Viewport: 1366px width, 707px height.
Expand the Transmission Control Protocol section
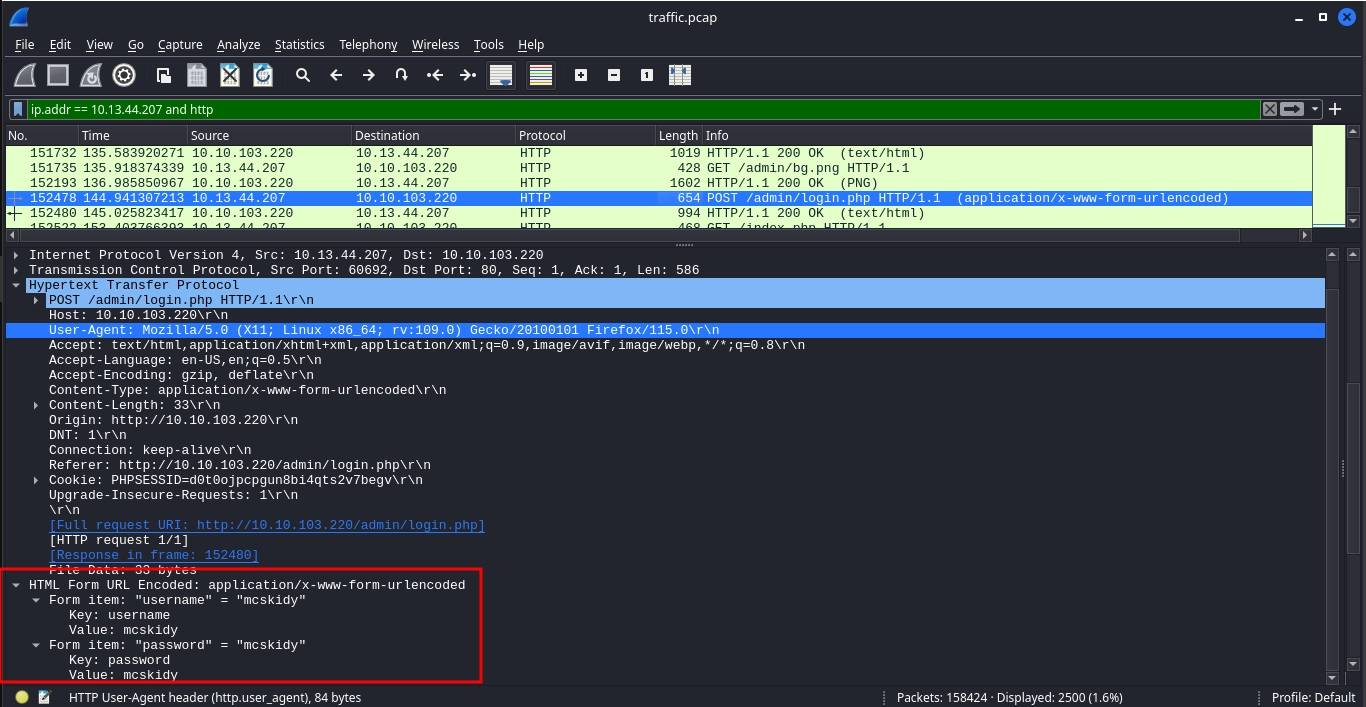[17, 270]
